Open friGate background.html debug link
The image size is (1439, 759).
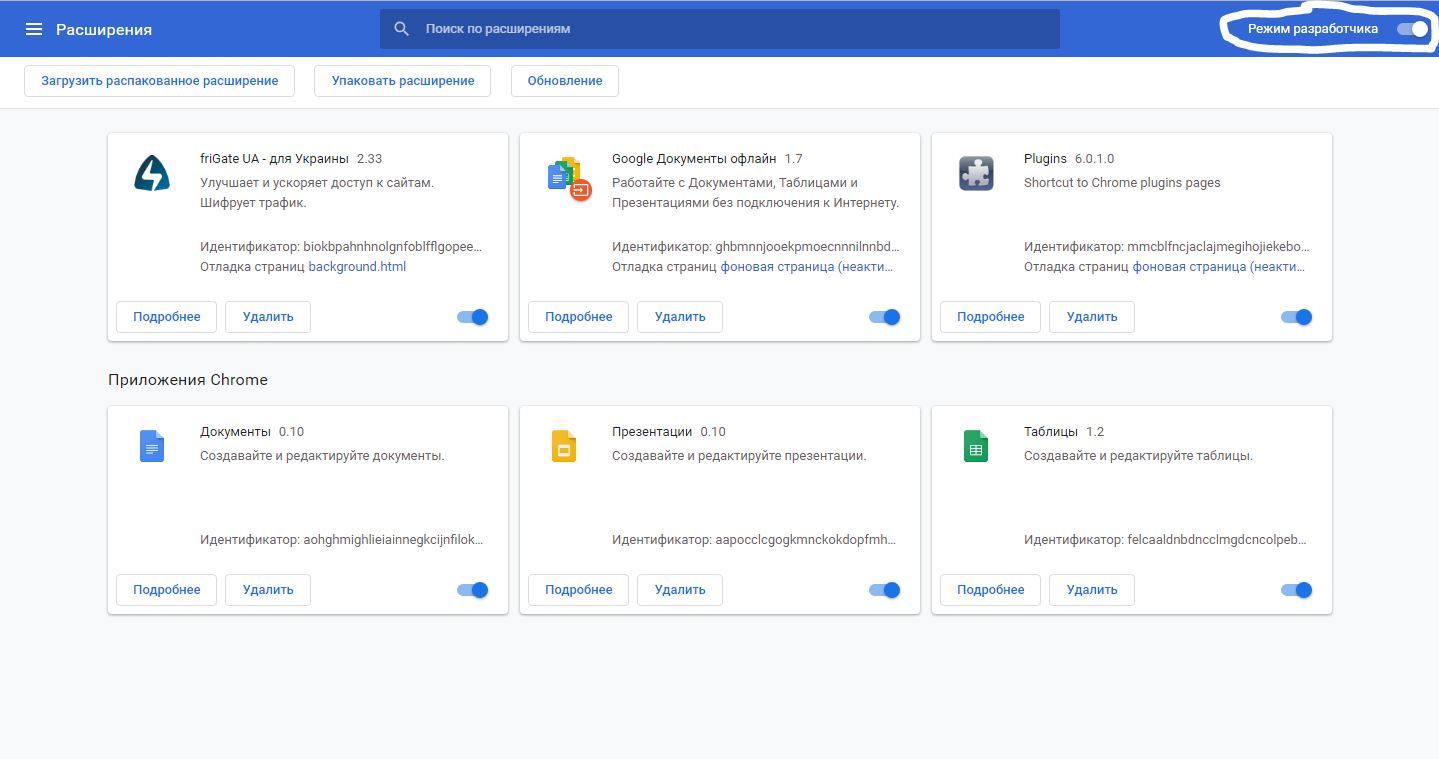pyautogui.click(x=357, y=267)
